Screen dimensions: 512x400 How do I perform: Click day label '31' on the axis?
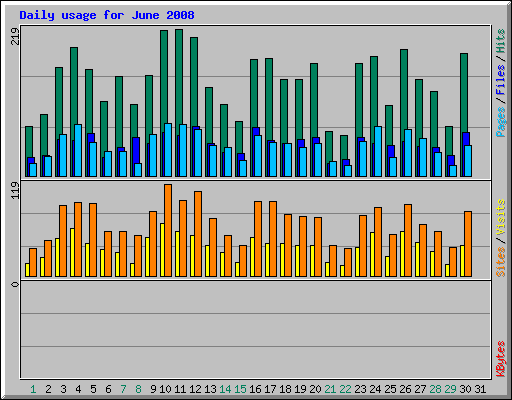(480, 389)
